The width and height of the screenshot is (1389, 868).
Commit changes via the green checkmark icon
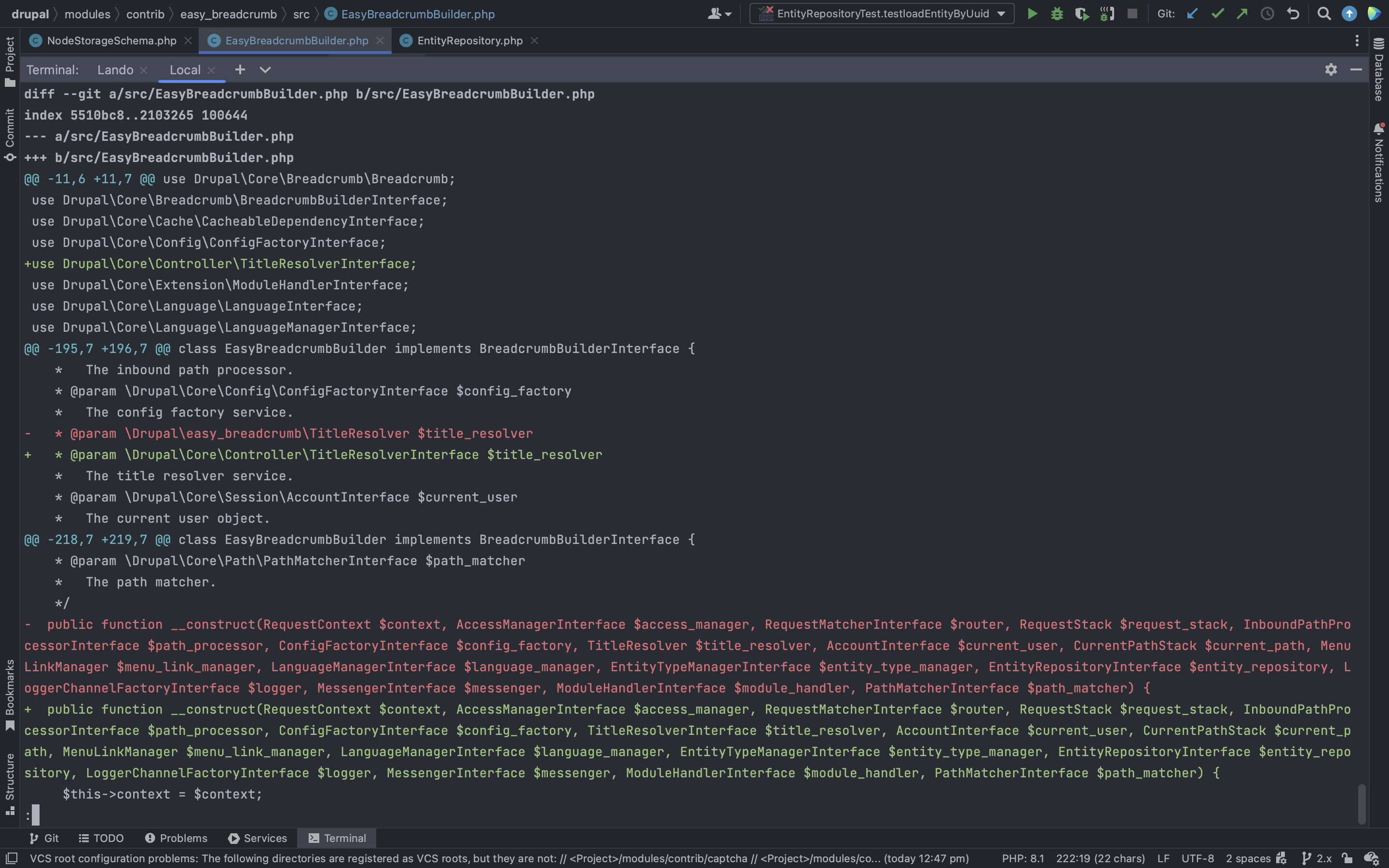click(x=1217, y=13)
